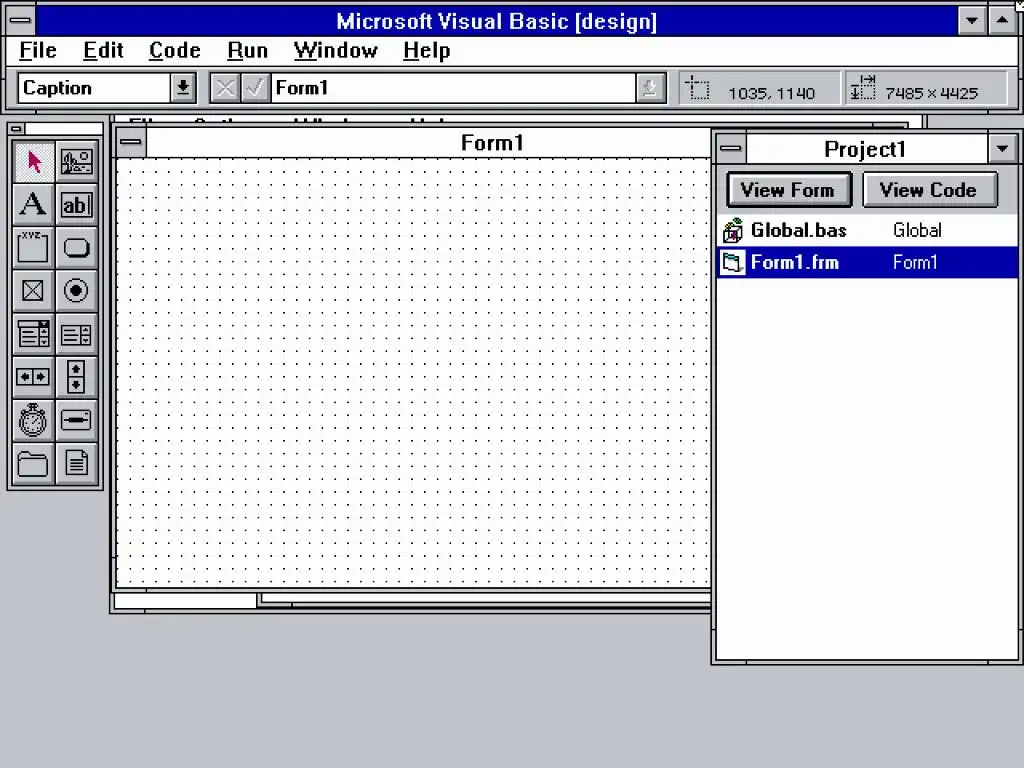Open the toolbox control menu box
This screenshot has width=1024, height=768.
pos(17,129)
